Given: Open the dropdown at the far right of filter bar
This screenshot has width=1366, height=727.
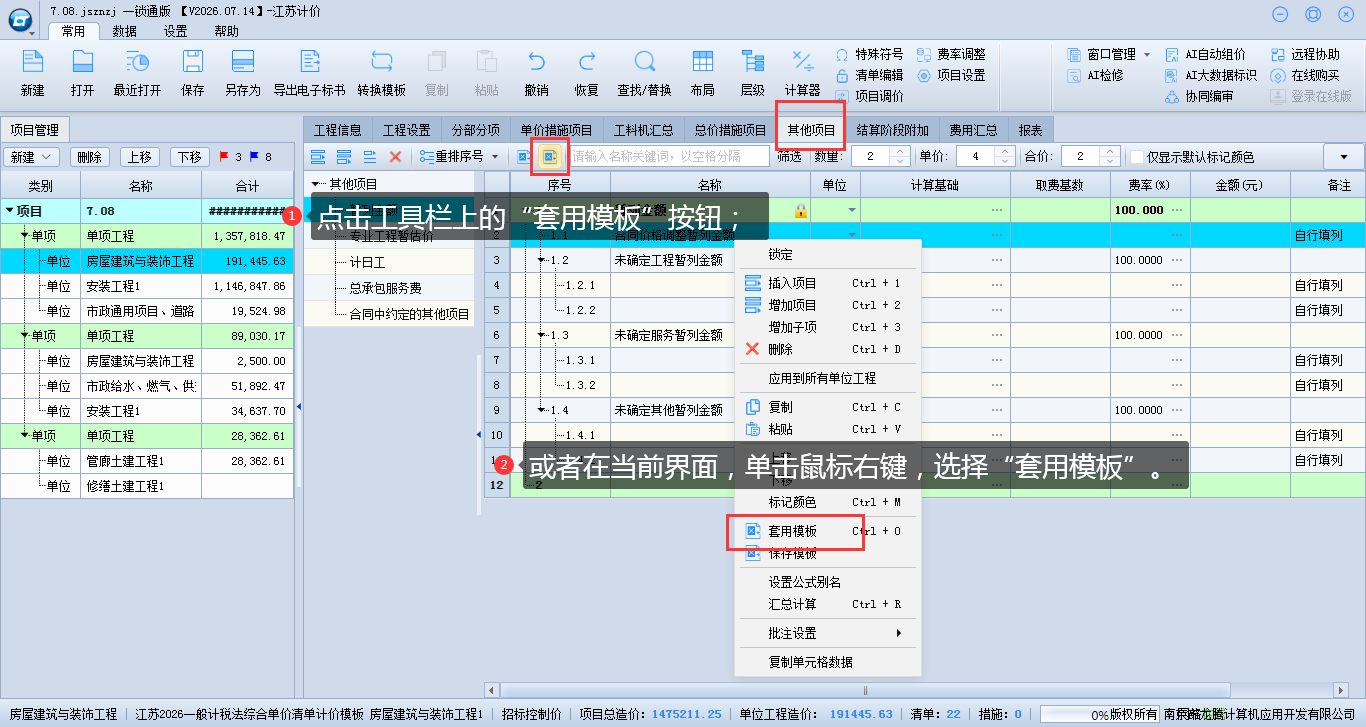Looking at the screenshot, I should pyautogui.click(x=1343, y=157).
